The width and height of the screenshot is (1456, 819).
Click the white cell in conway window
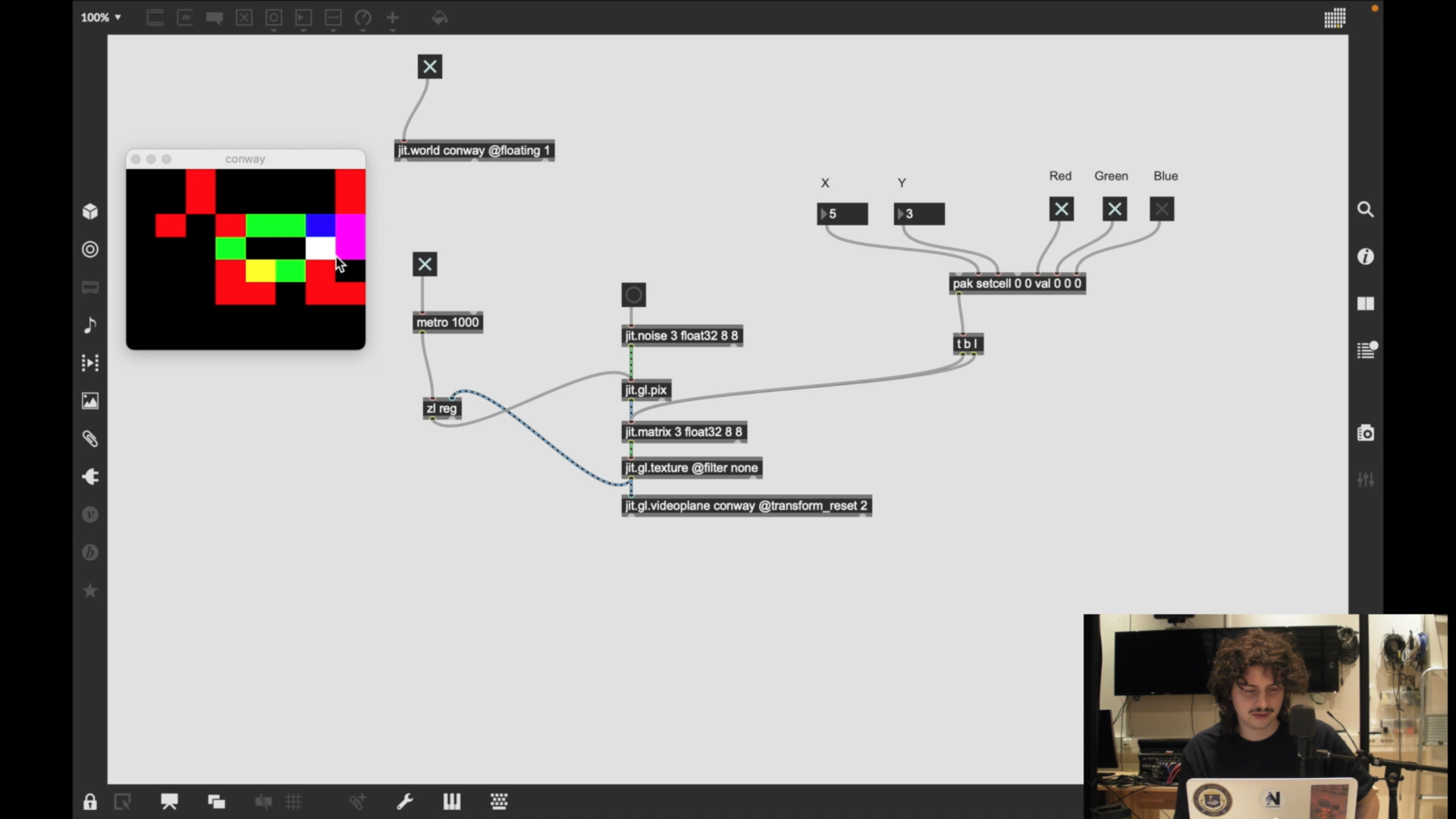point(320,248)
